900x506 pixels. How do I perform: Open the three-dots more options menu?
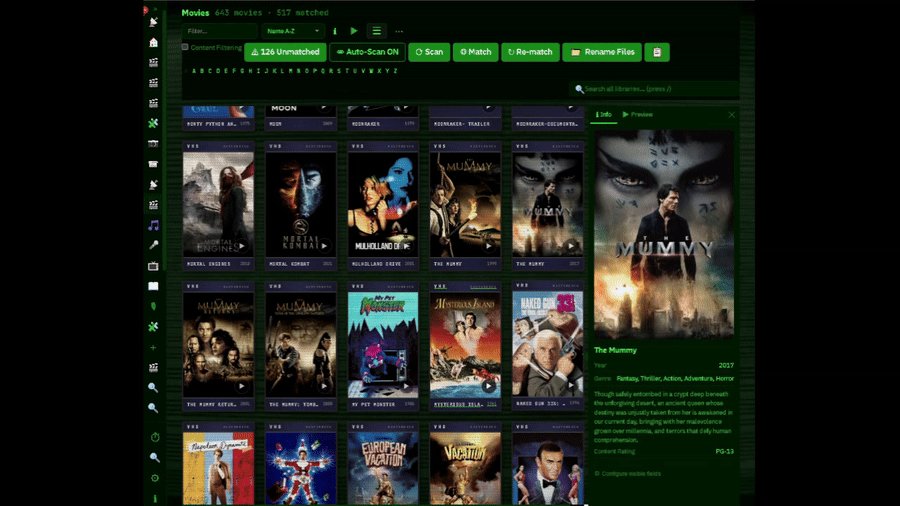(x=399, y=31)
